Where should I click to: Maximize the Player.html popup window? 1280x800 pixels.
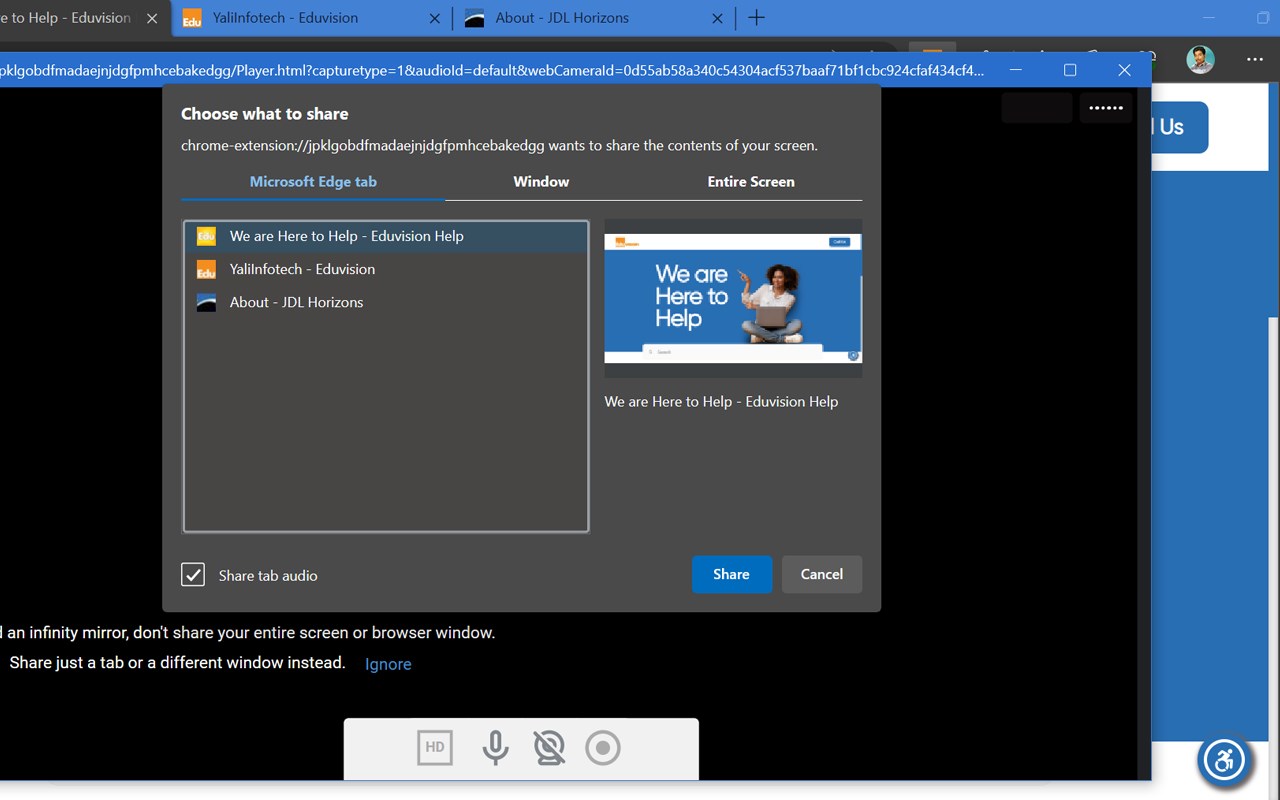(1070, 70)
